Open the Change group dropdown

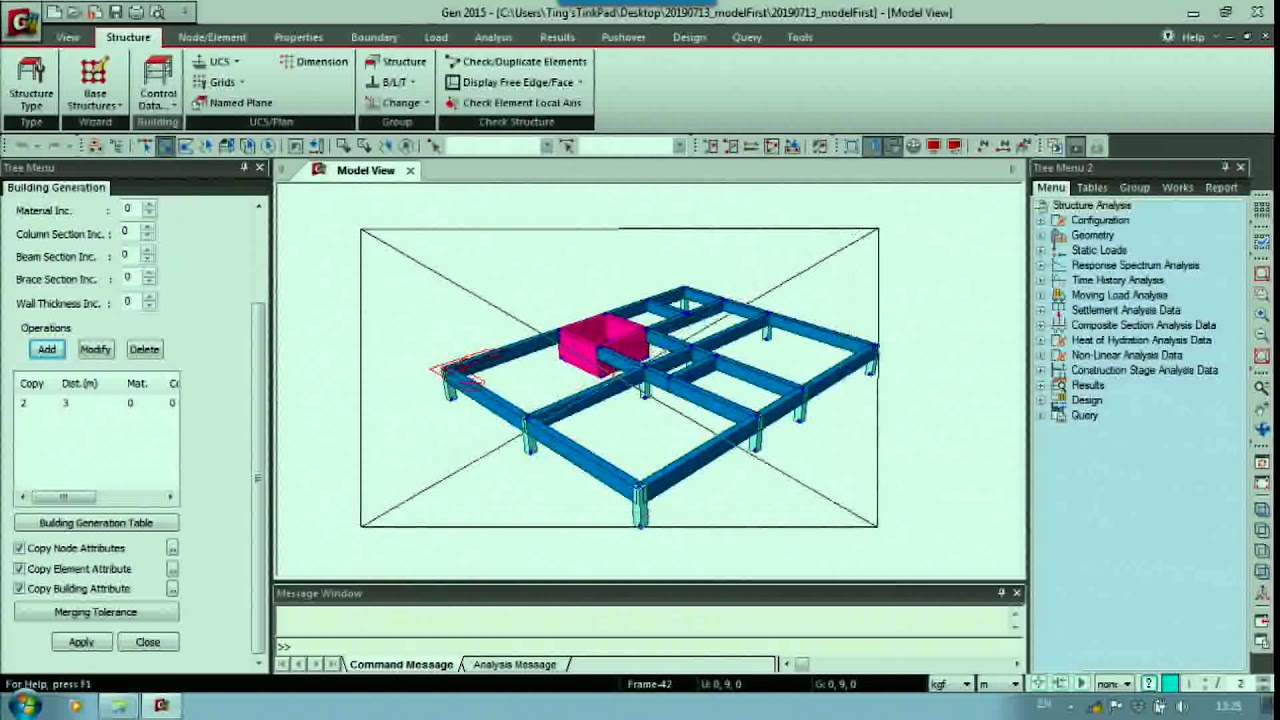click(397, 102)
